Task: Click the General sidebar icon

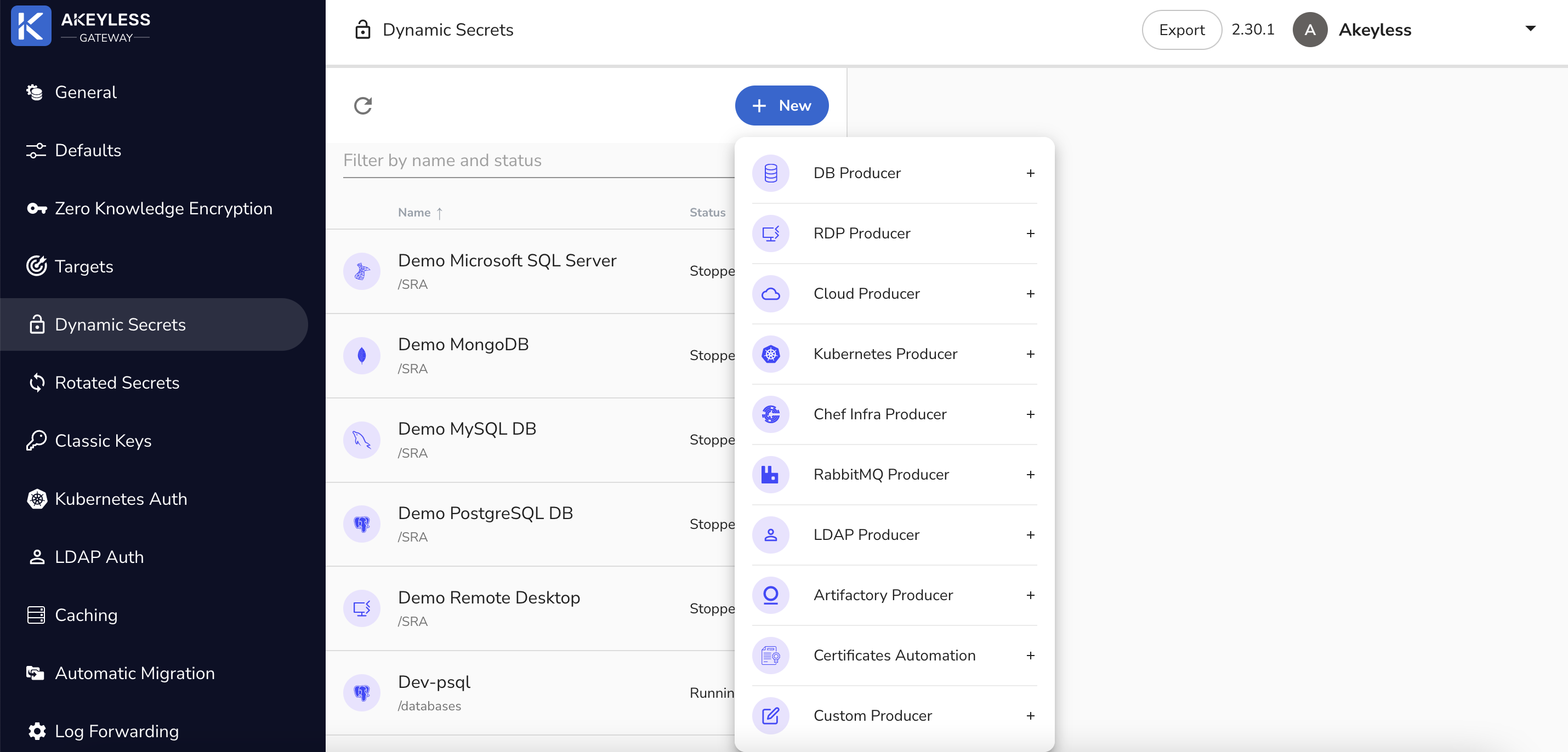Action: 35,92
